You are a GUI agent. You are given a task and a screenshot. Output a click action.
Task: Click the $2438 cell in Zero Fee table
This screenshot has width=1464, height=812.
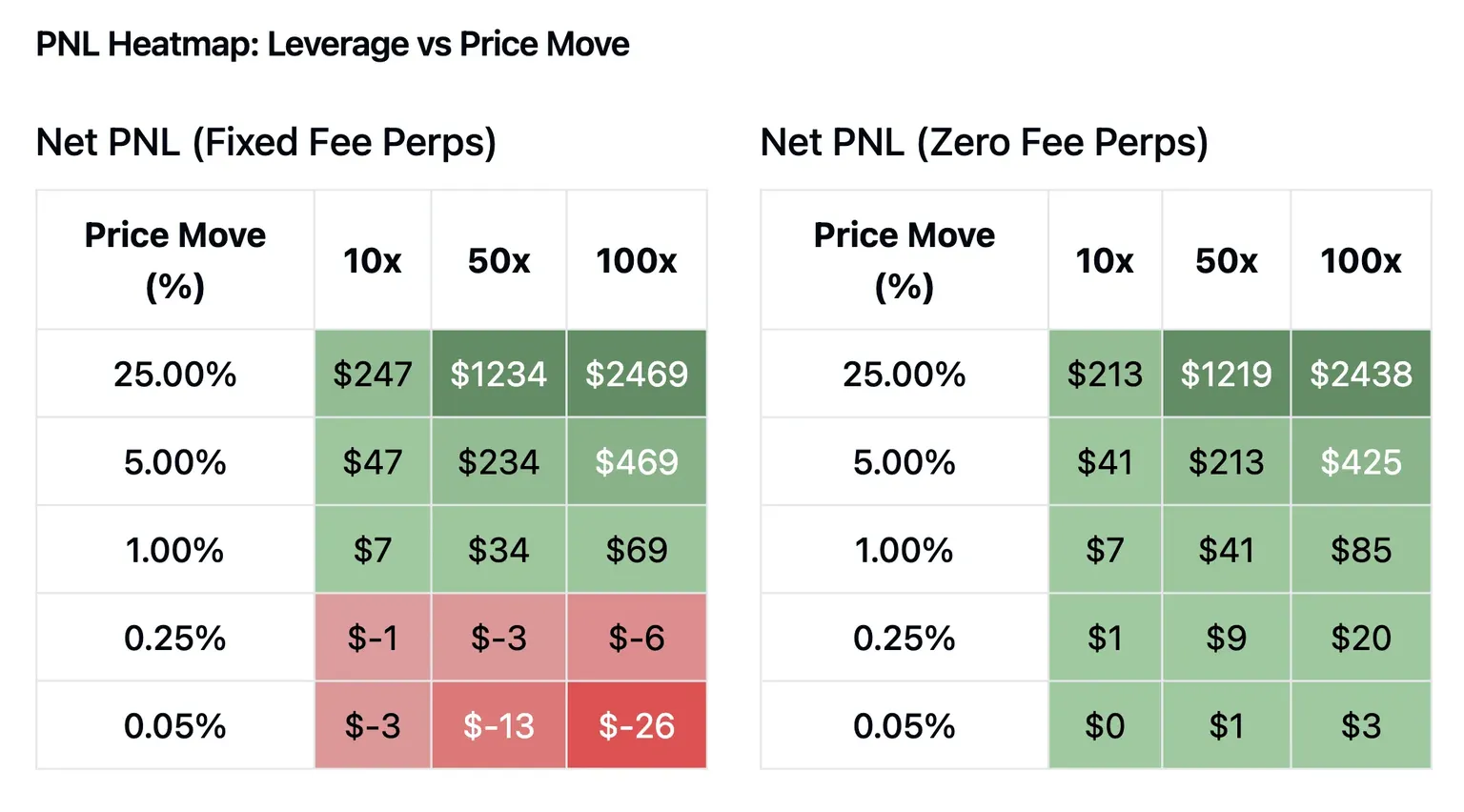click(1361, 374)
